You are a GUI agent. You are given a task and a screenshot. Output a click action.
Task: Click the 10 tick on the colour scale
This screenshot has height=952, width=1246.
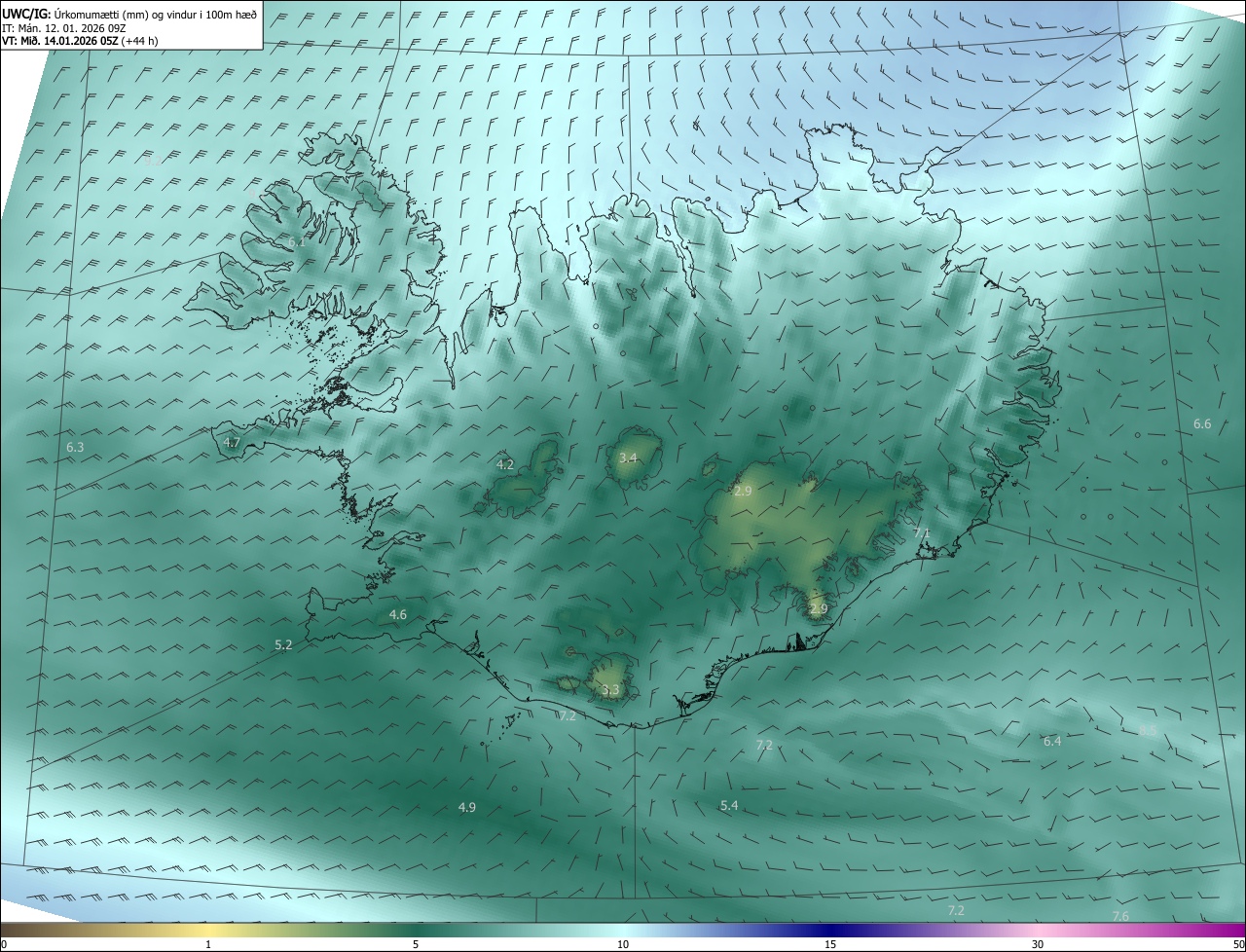pos(623,944)
